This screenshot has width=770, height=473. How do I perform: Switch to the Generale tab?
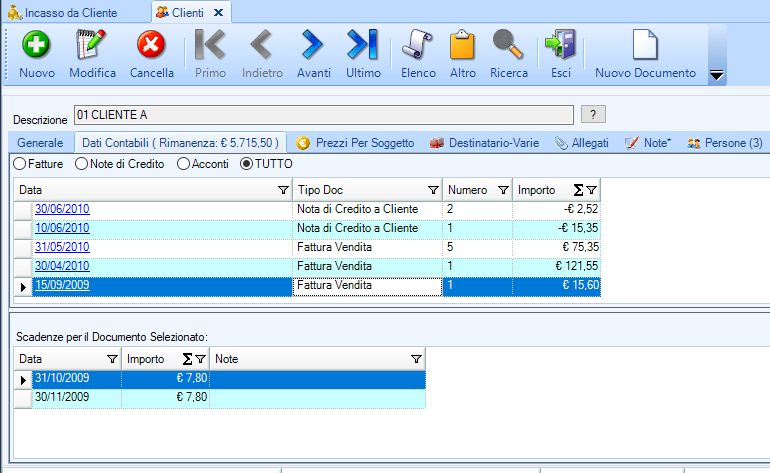(40, 143)
